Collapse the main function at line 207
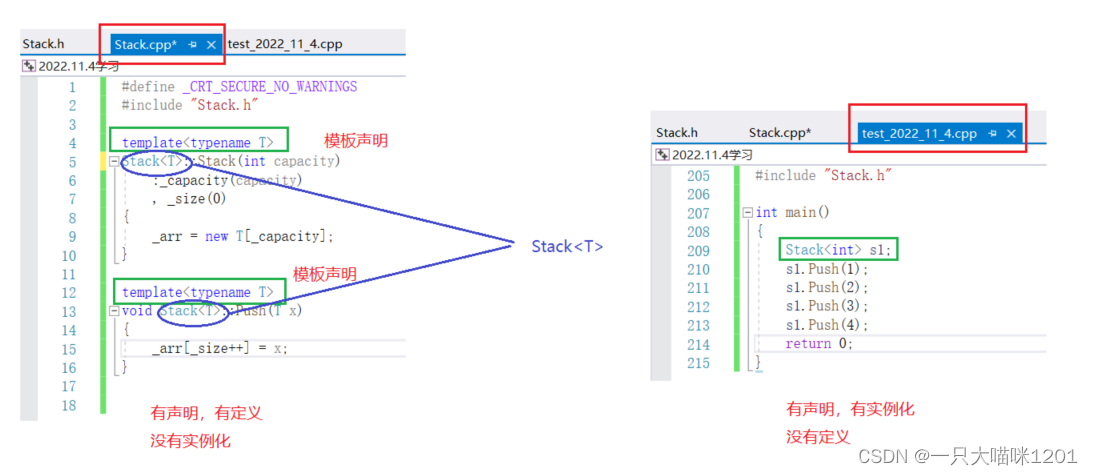This screenshot has height=475, width=1093. [748, 213]
